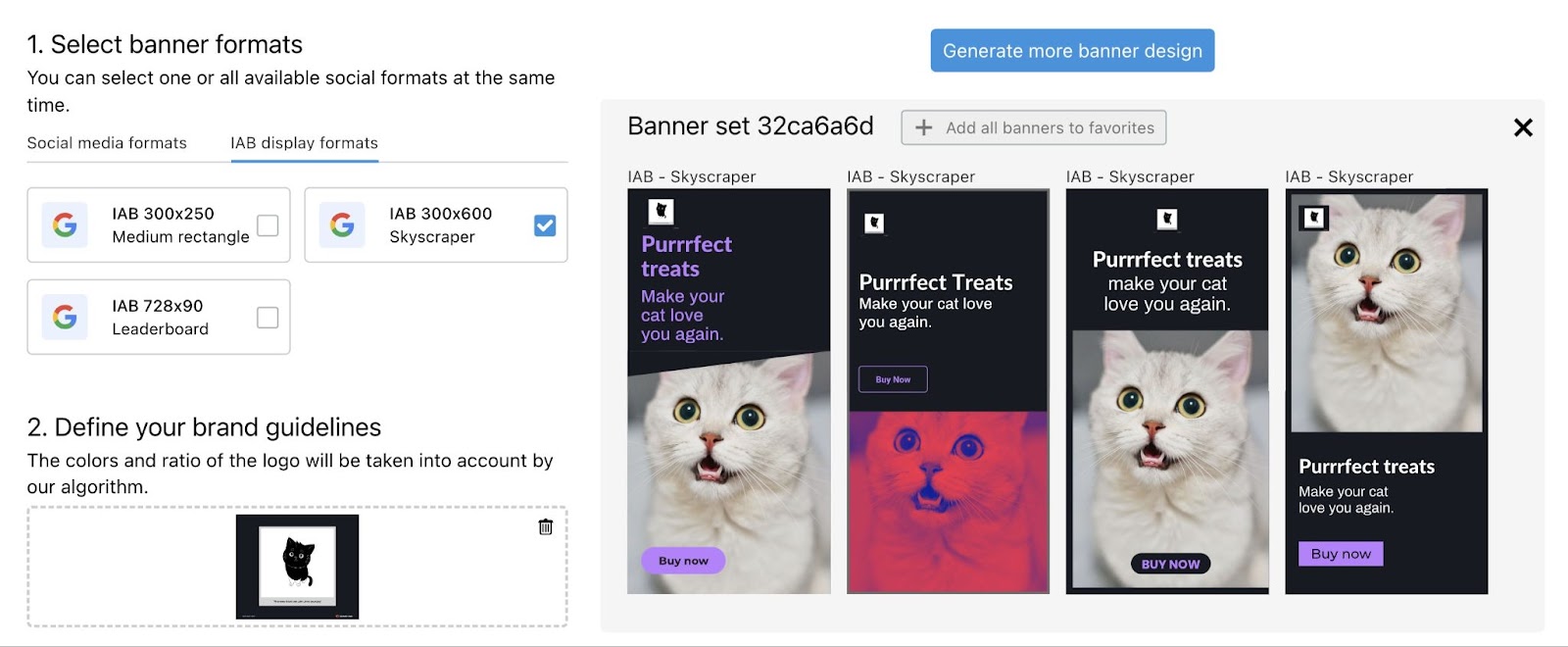The width and height of the screenshot is (1568, 647).
Task: Click the Google icon on IAB 728x90 card
Action: 65,318
